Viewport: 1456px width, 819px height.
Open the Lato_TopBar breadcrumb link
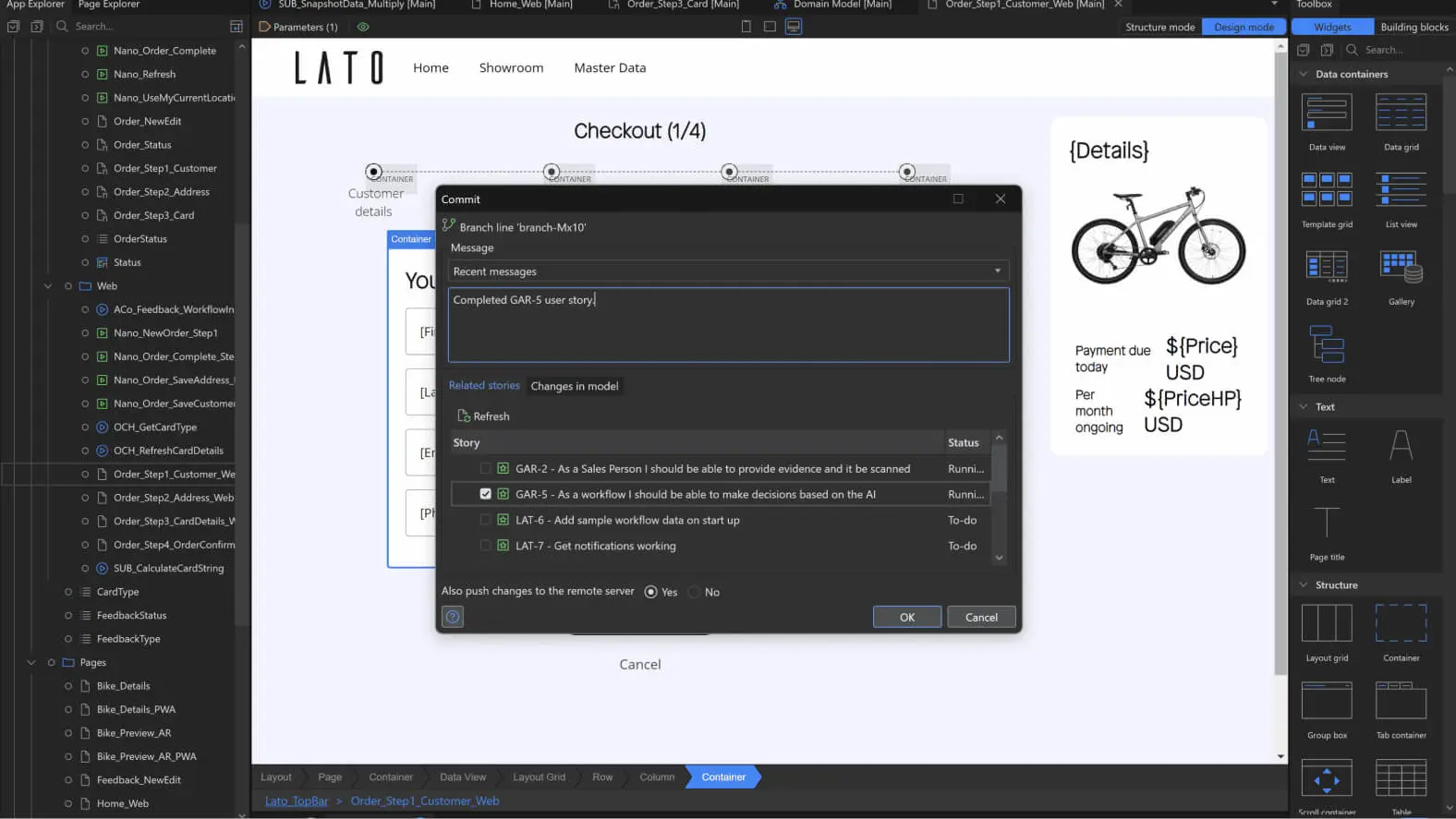(x=297, y=801)
